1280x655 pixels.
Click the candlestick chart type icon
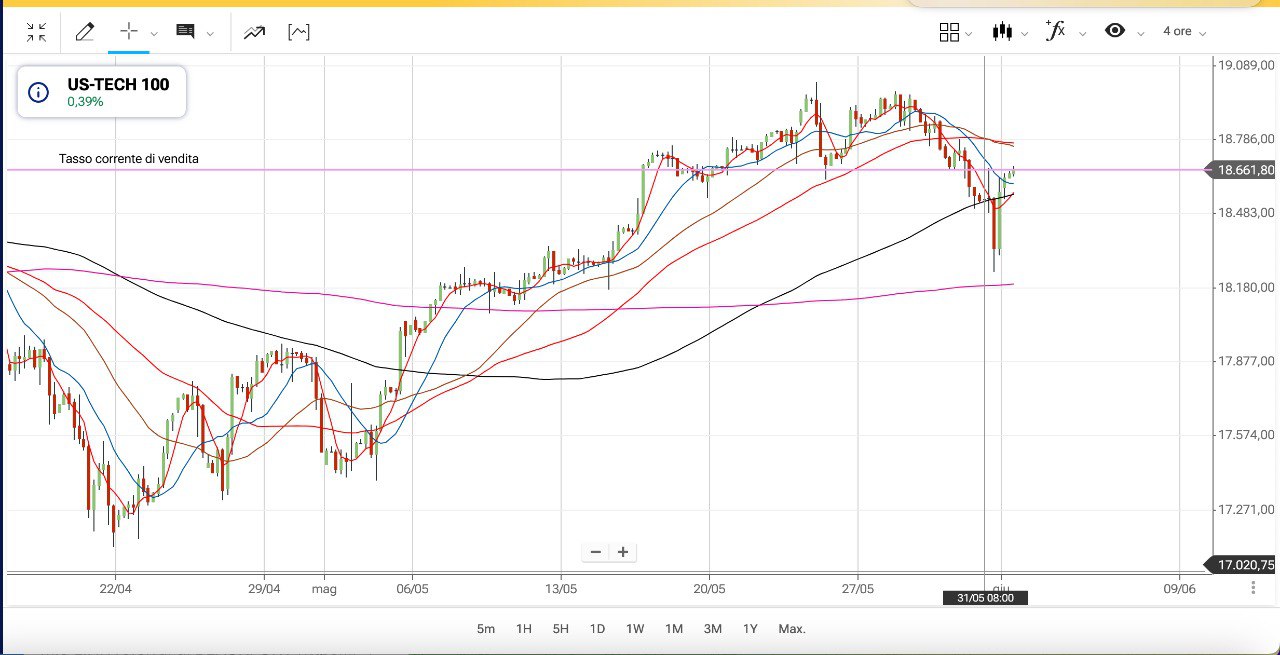[1002, 32]
